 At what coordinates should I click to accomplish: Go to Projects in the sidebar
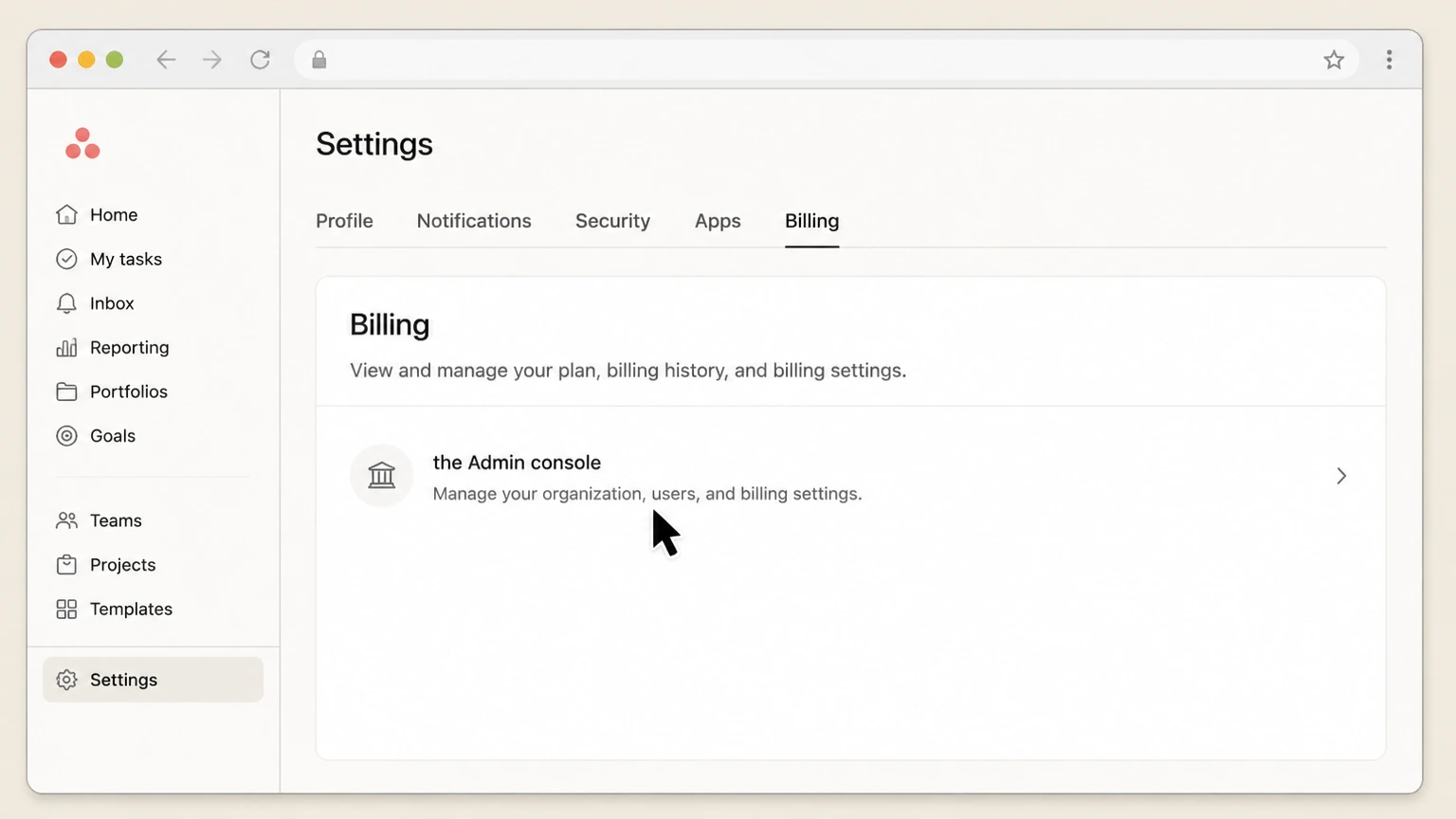click(123, 565)
